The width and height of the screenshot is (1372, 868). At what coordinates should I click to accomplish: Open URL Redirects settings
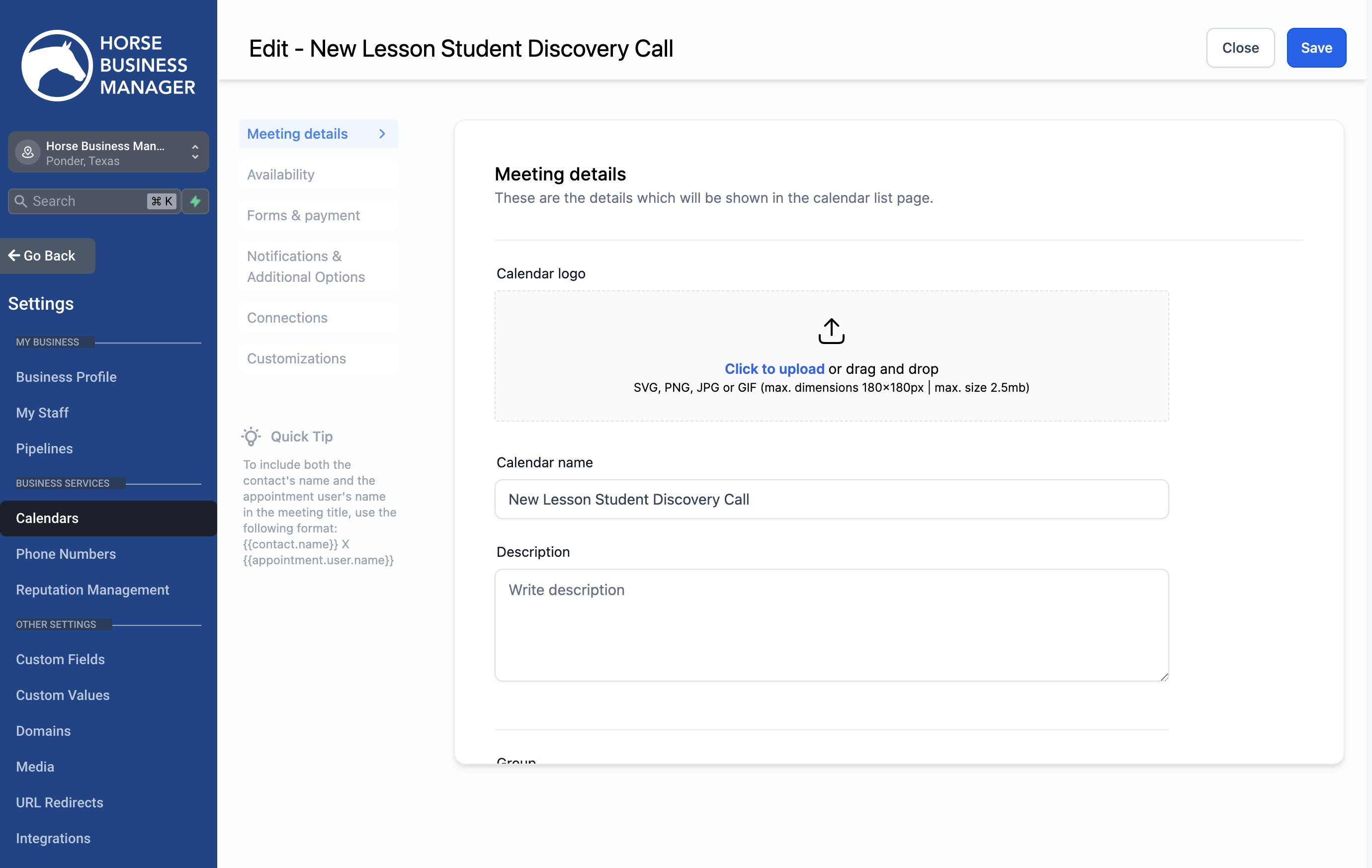[x=60, y=802]
